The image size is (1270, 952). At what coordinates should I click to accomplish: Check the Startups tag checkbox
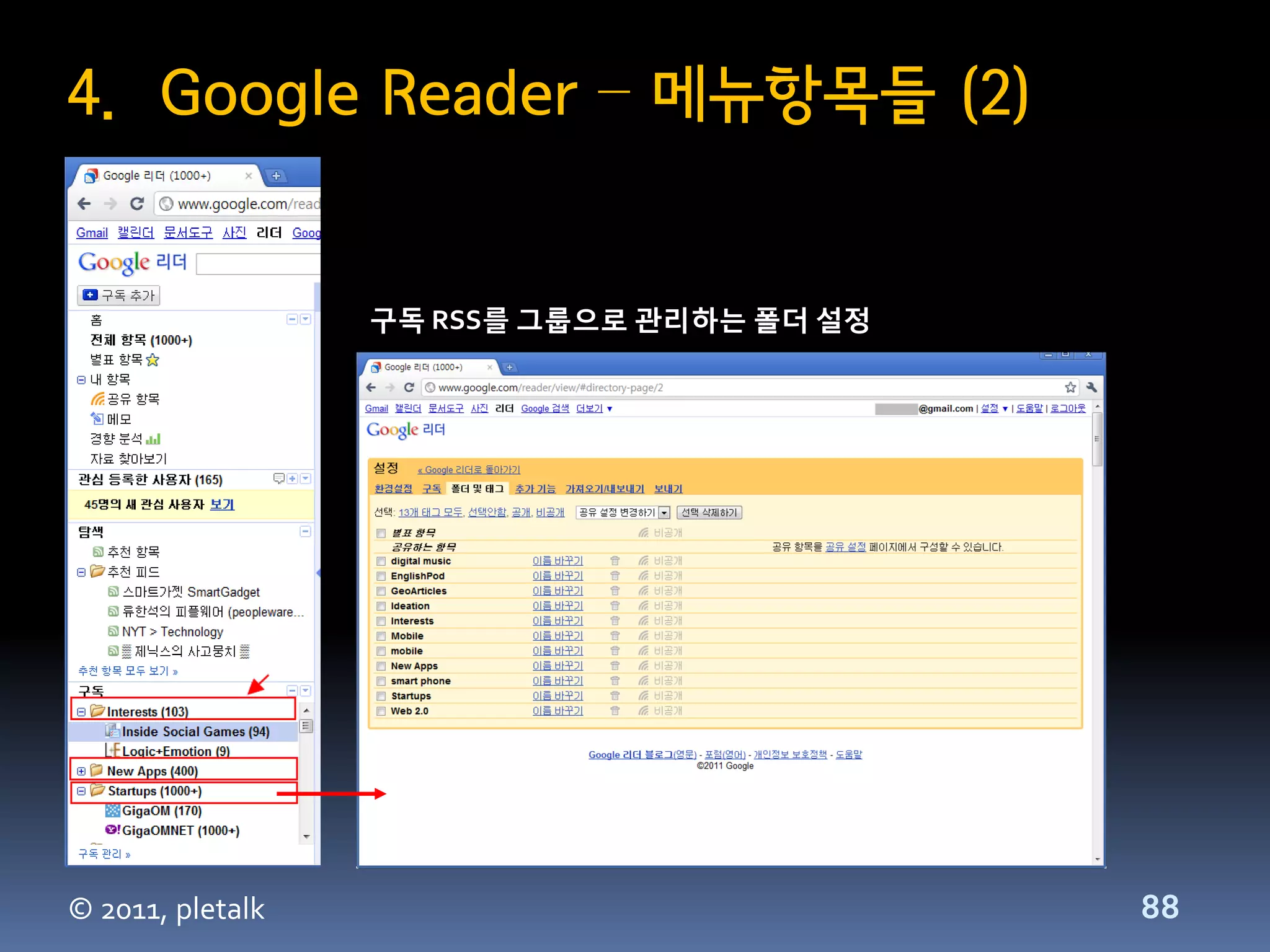coord(381,696)
